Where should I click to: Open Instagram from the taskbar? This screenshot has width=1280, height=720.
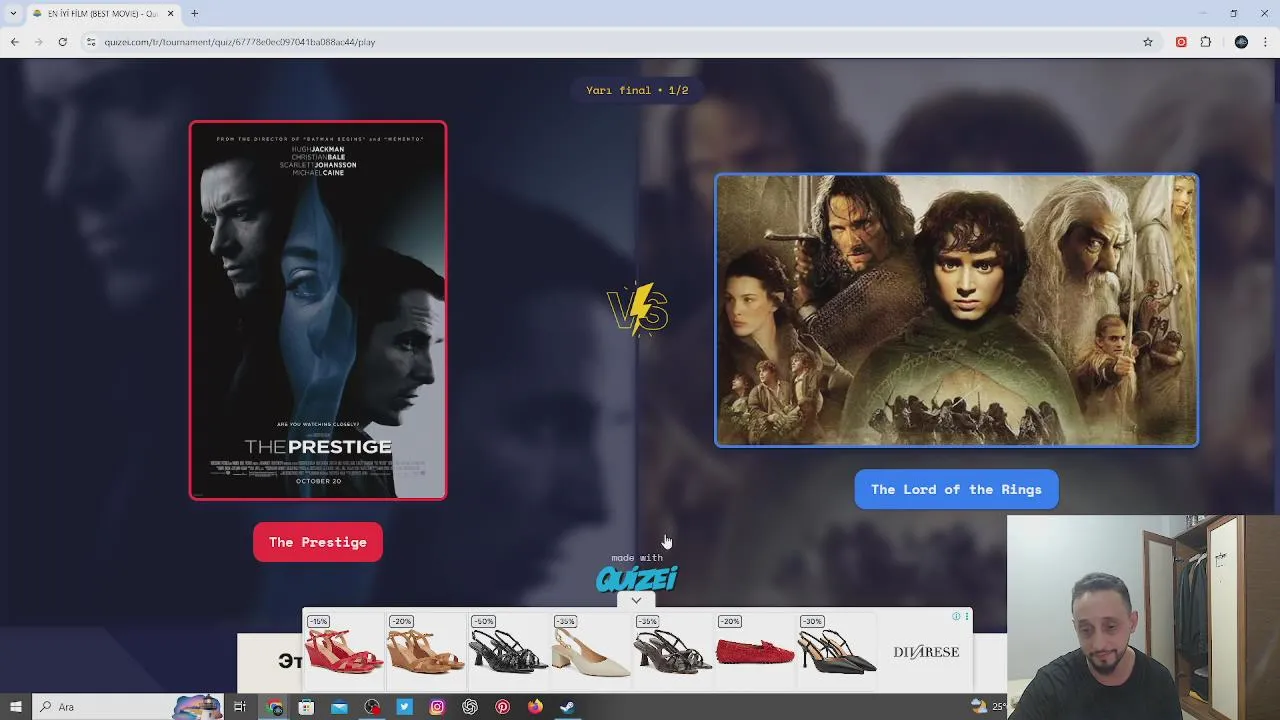[437, 707]
